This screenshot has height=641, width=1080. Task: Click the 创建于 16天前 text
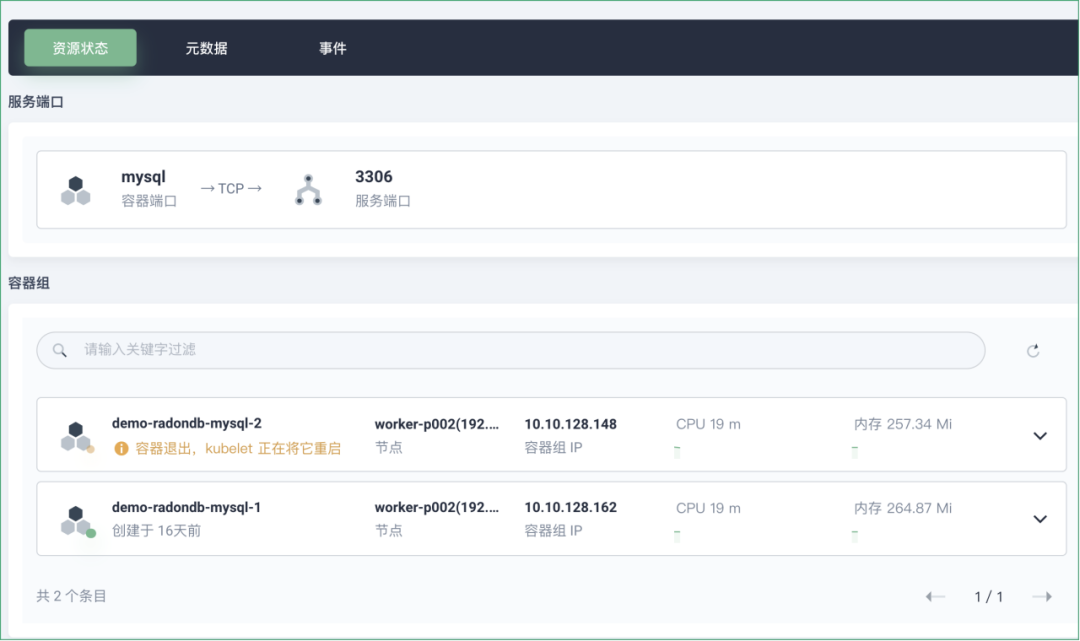coord(156,531)
